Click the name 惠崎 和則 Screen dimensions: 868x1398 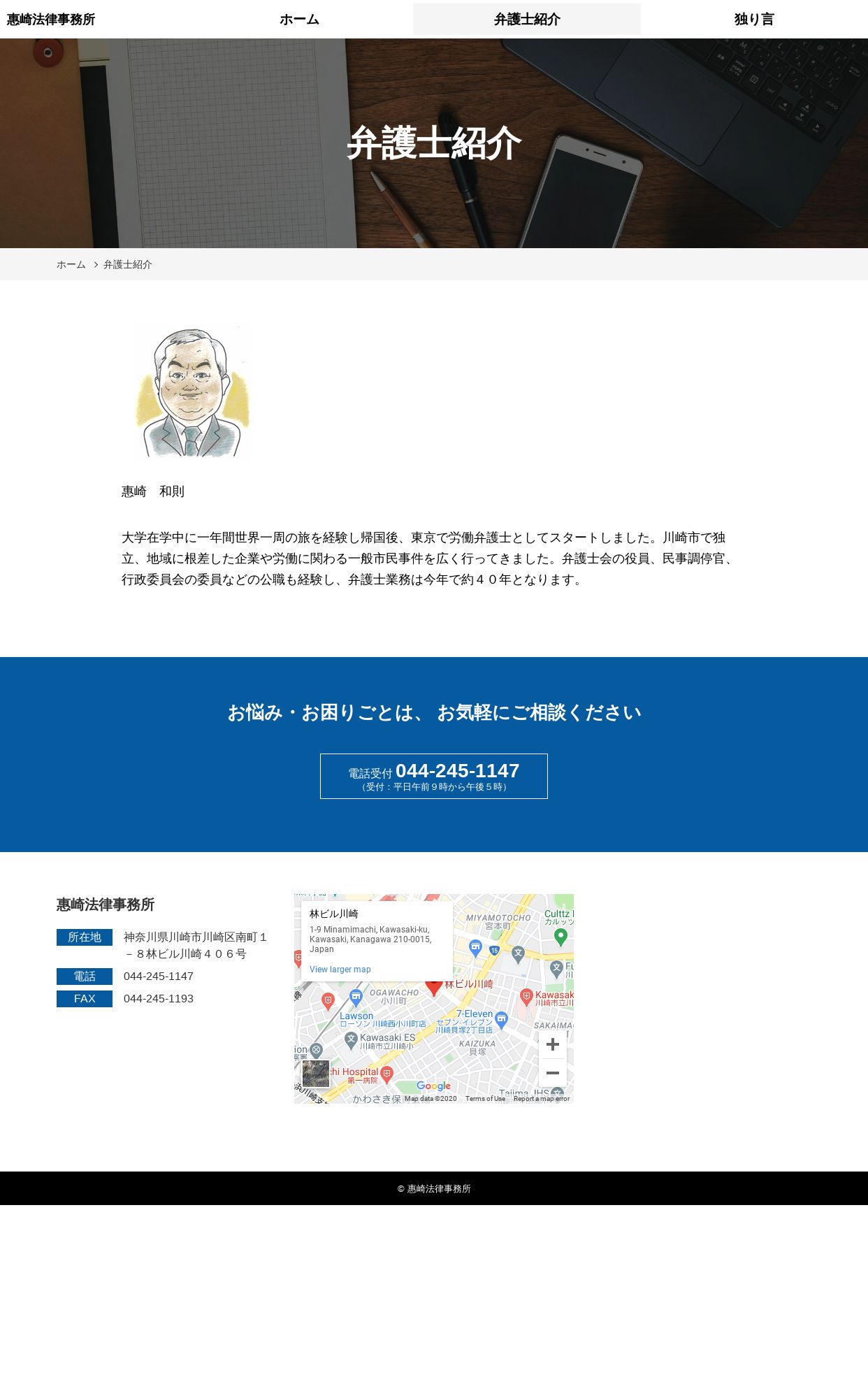[153, 491]
